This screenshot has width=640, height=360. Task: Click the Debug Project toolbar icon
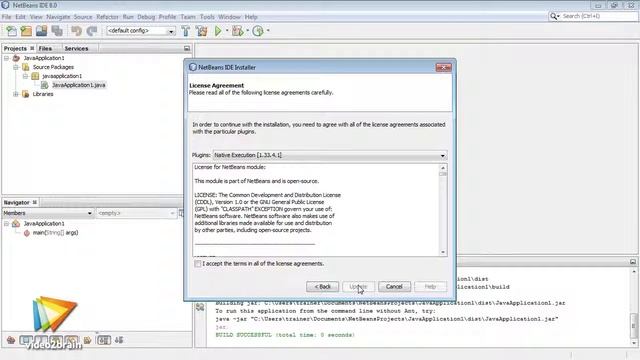[237, 31]
